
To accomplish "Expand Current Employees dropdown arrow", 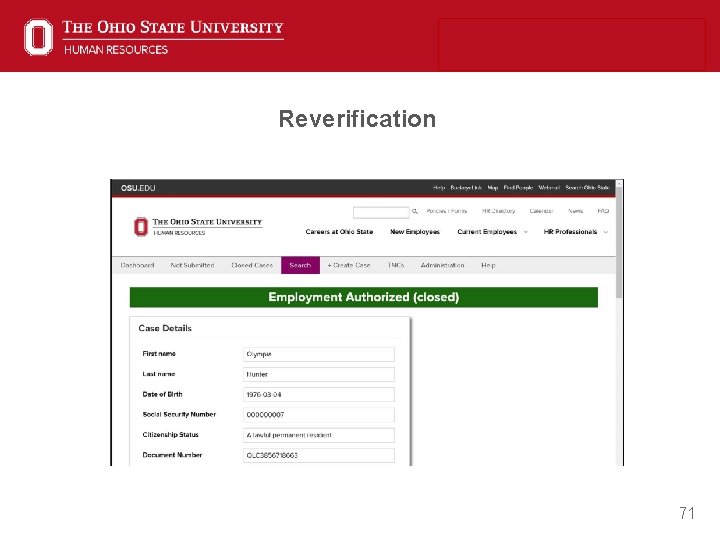I will [x=526, y=232].
